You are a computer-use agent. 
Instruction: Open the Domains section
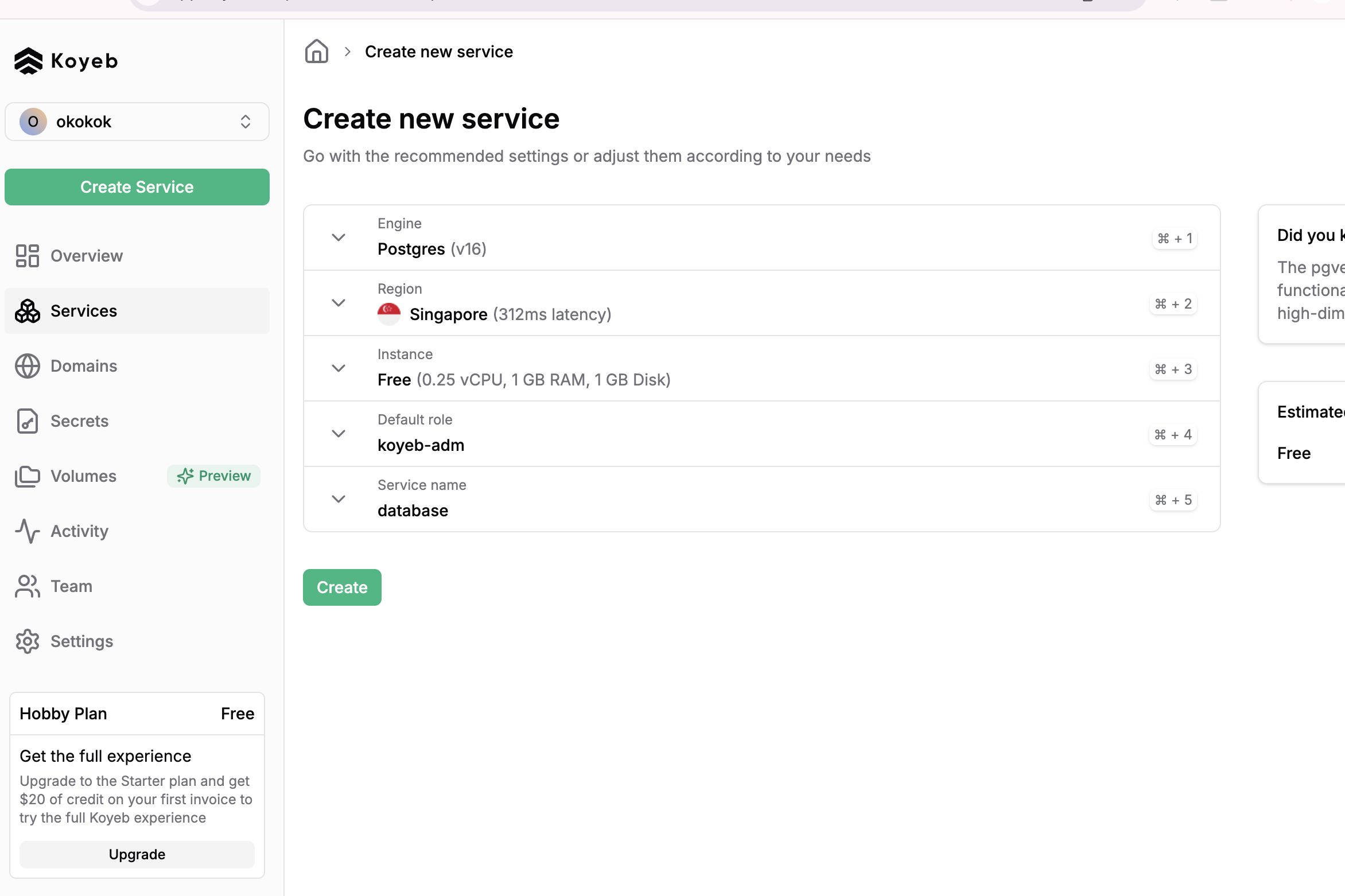pyautogui.click(x=83, y=365)
